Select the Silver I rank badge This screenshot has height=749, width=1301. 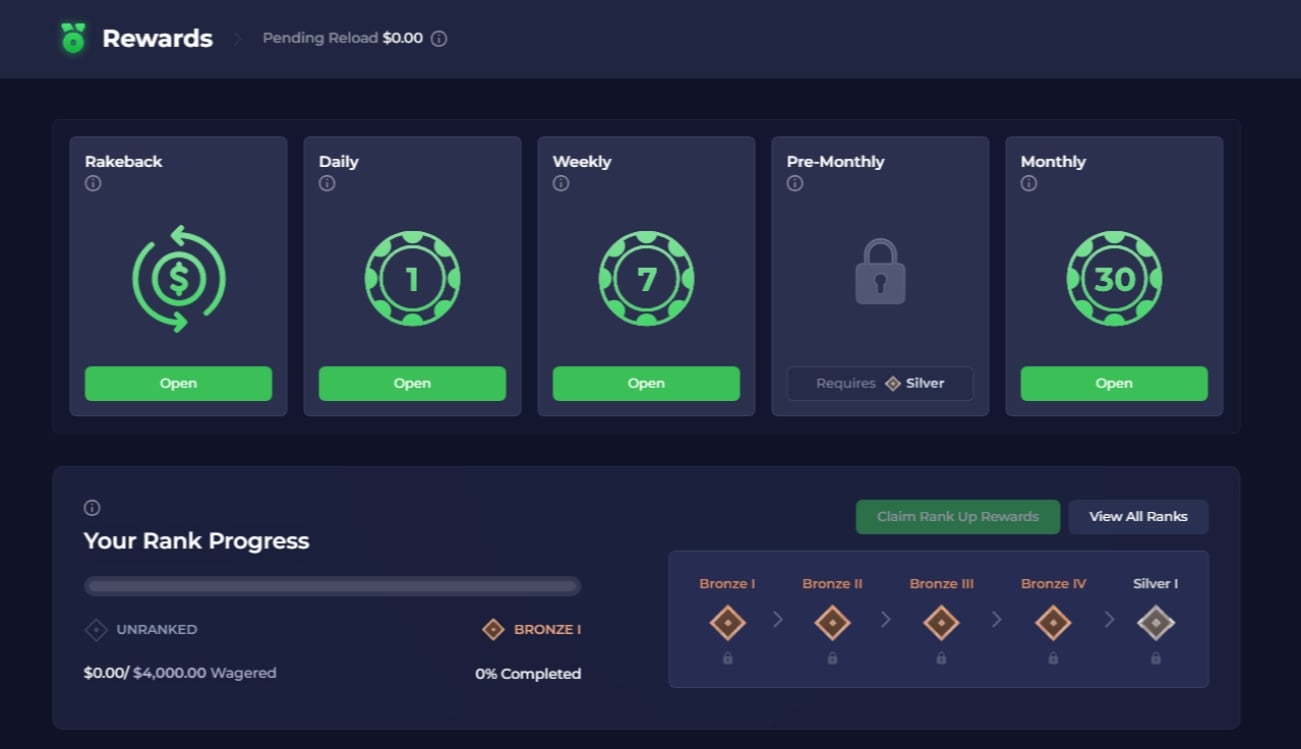click(1156, 623)
